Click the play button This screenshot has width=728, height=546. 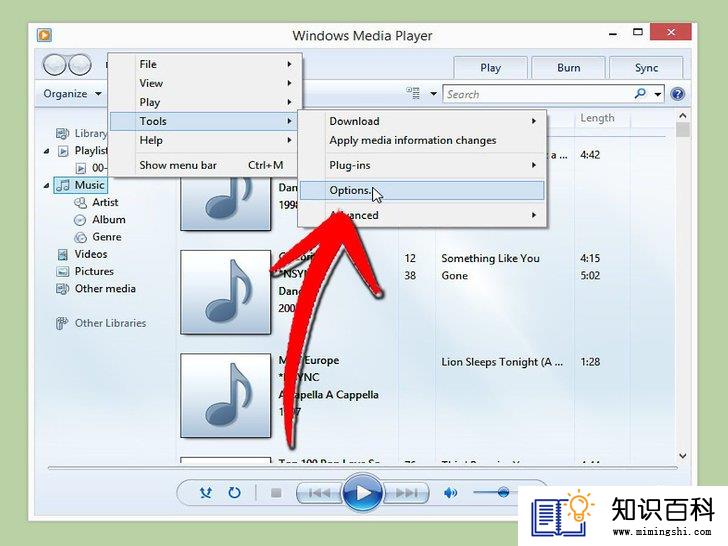click(363, 493)
